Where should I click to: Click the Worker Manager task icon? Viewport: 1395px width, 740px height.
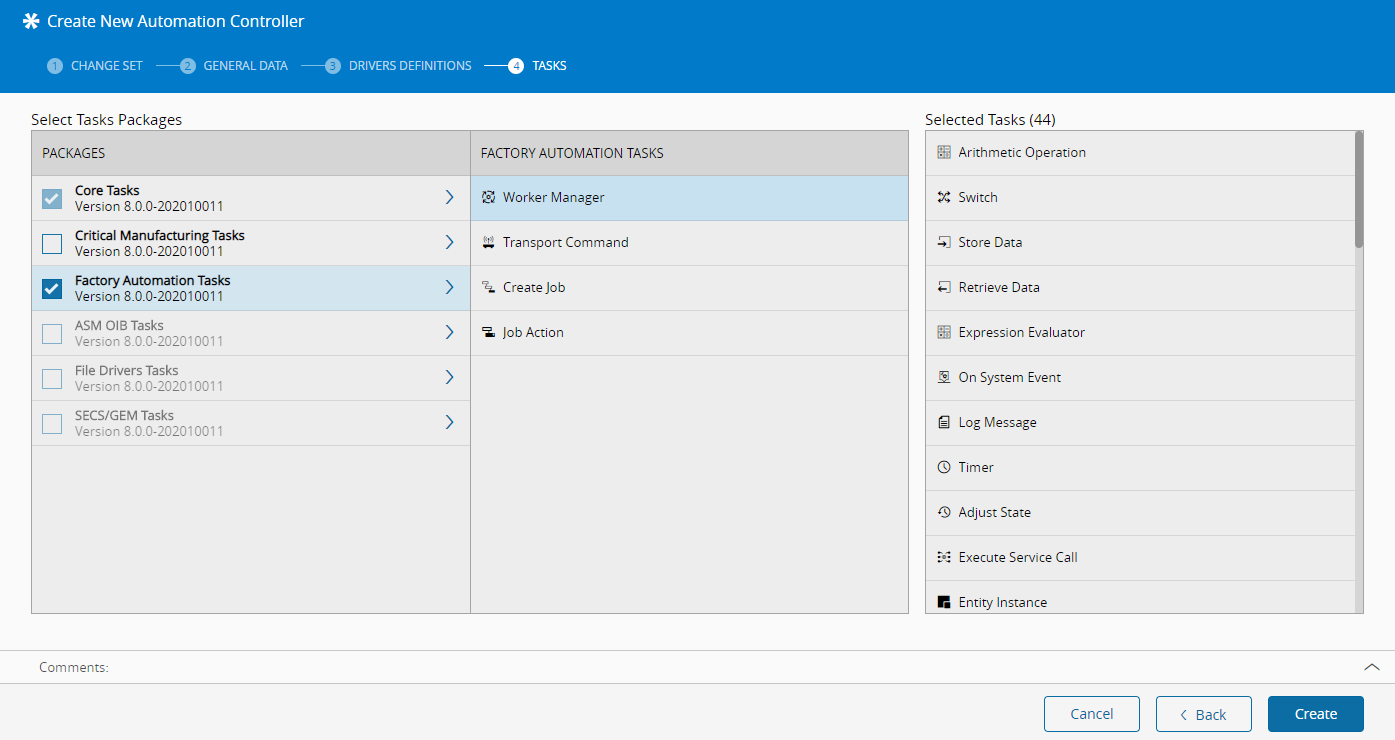pyautogui.click(x=488, y=198)
